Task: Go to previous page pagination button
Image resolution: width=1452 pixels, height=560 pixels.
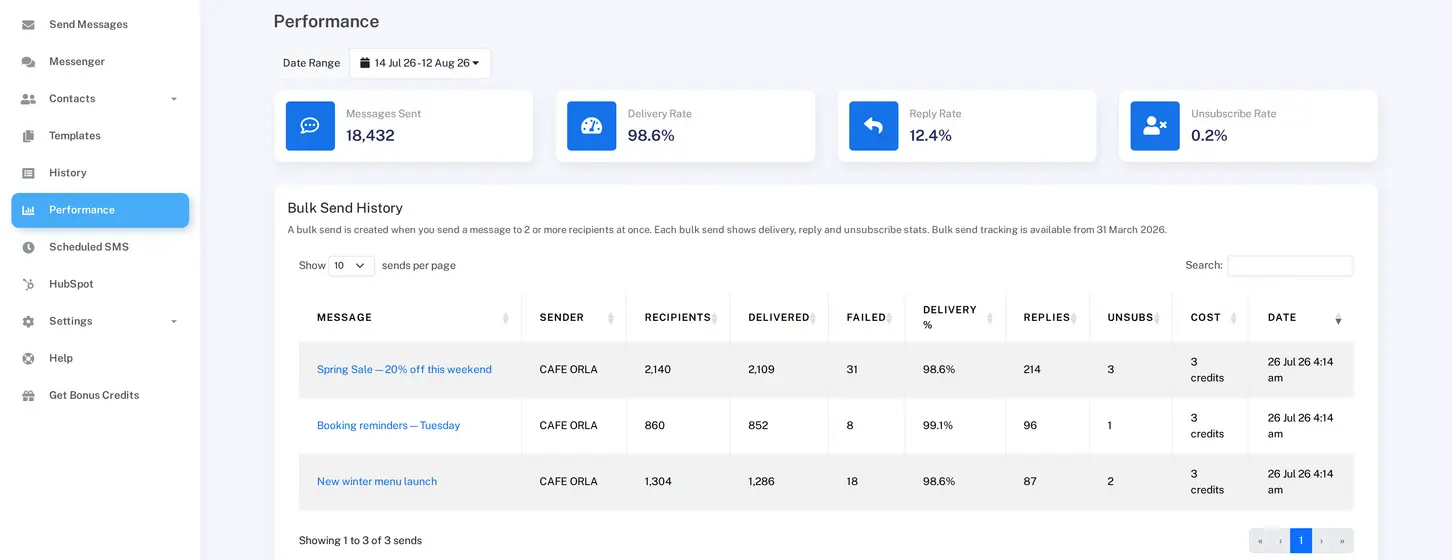Action: click(1280, 541)
